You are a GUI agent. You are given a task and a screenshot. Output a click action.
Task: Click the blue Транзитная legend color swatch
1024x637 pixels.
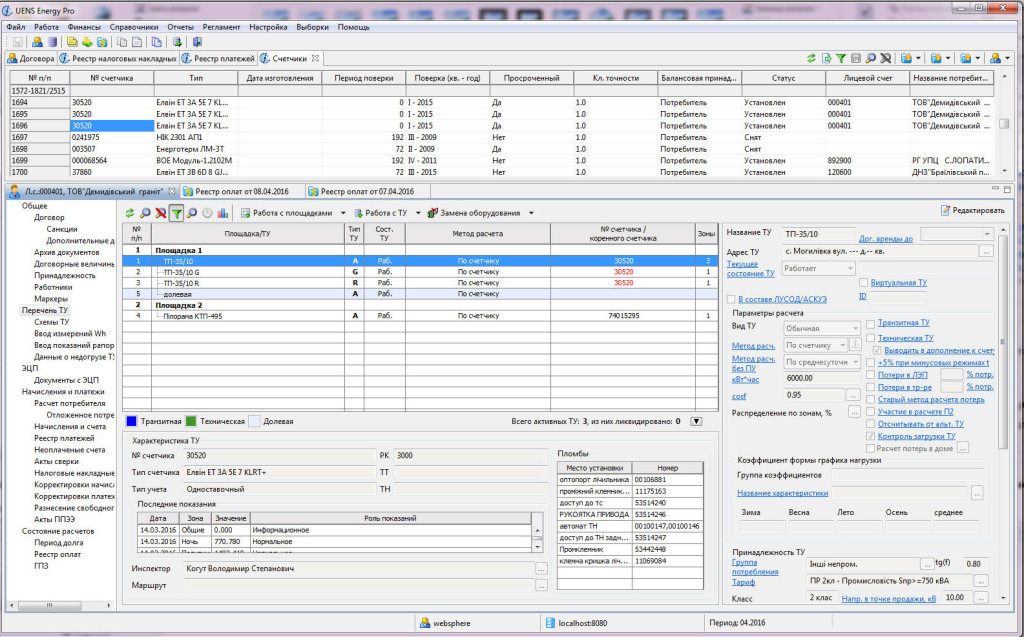click(x=131, y=421)
